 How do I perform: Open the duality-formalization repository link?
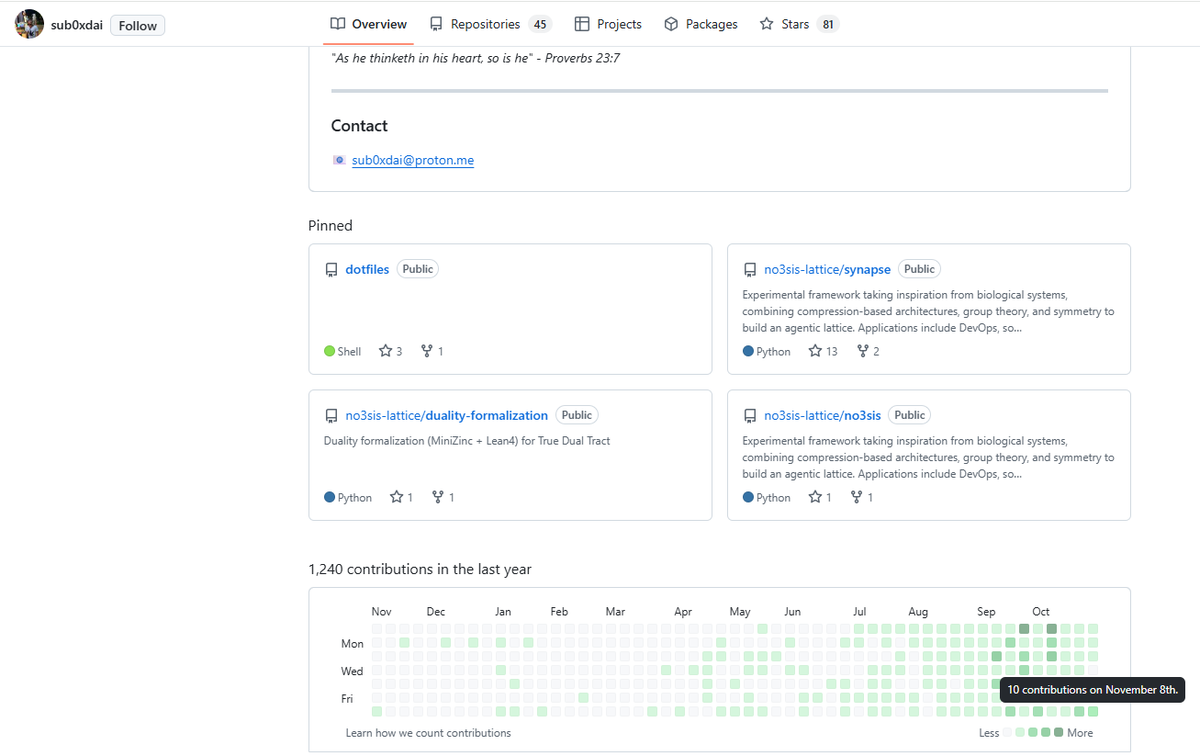[446, 415]
